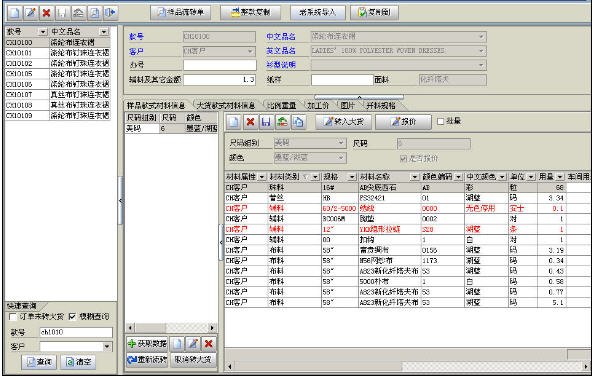This screenshot has width=592, height=377.
Task: Select the M56网眼布 material row
Action: click(x=407, y=260)
